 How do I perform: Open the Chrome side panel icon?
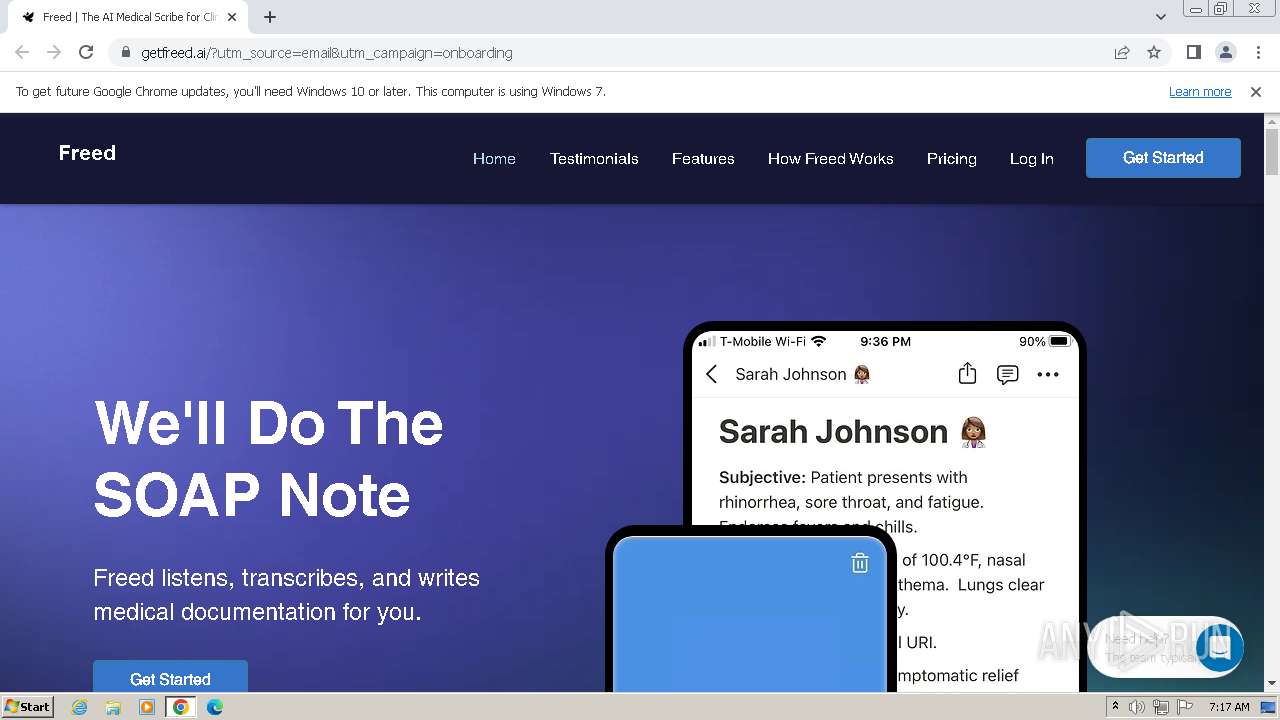1193,53
